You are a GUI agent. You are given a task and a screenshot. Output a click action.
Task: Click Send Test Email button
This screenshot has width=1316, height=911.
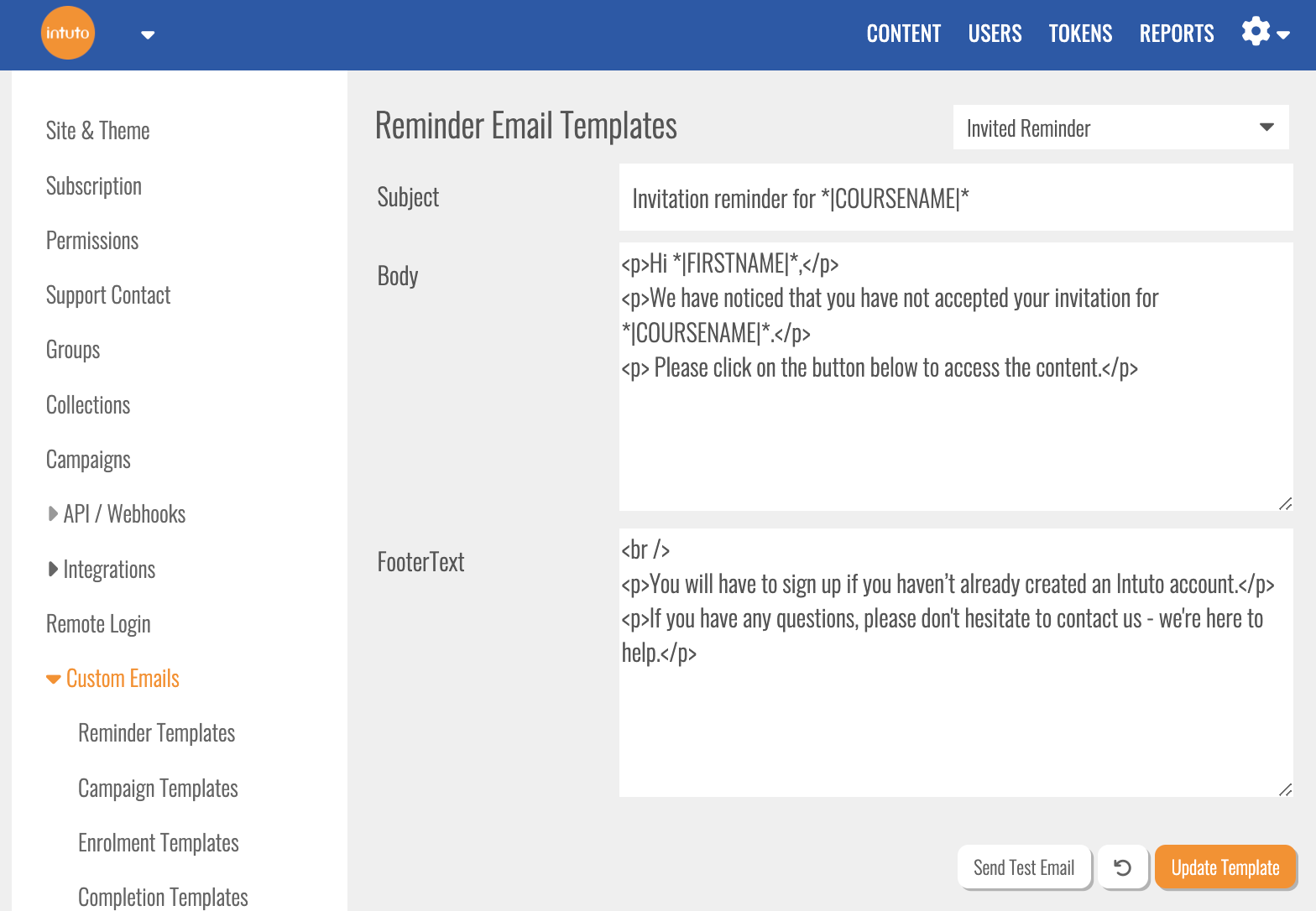pyautogui.click(x=1023, y=867)
